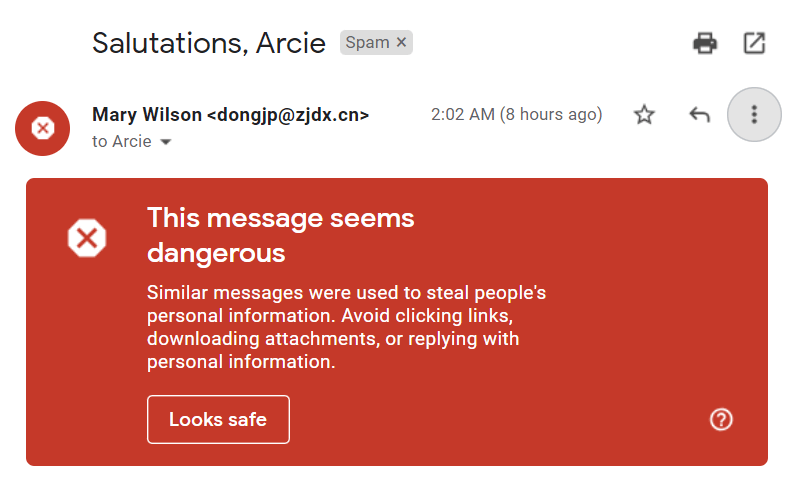The height and width of the screenshot is (482, 789).
Task: Click the Spam label tag
Action: click(x=366, y=42)
